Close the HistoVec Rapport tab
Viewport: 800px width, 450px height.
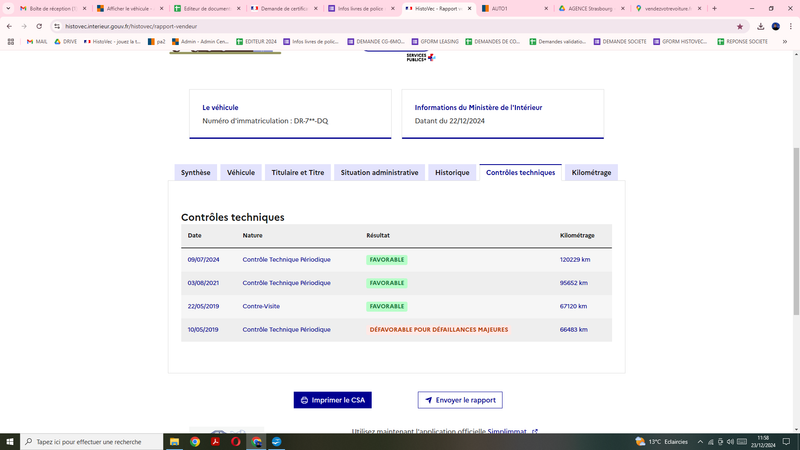469,9
